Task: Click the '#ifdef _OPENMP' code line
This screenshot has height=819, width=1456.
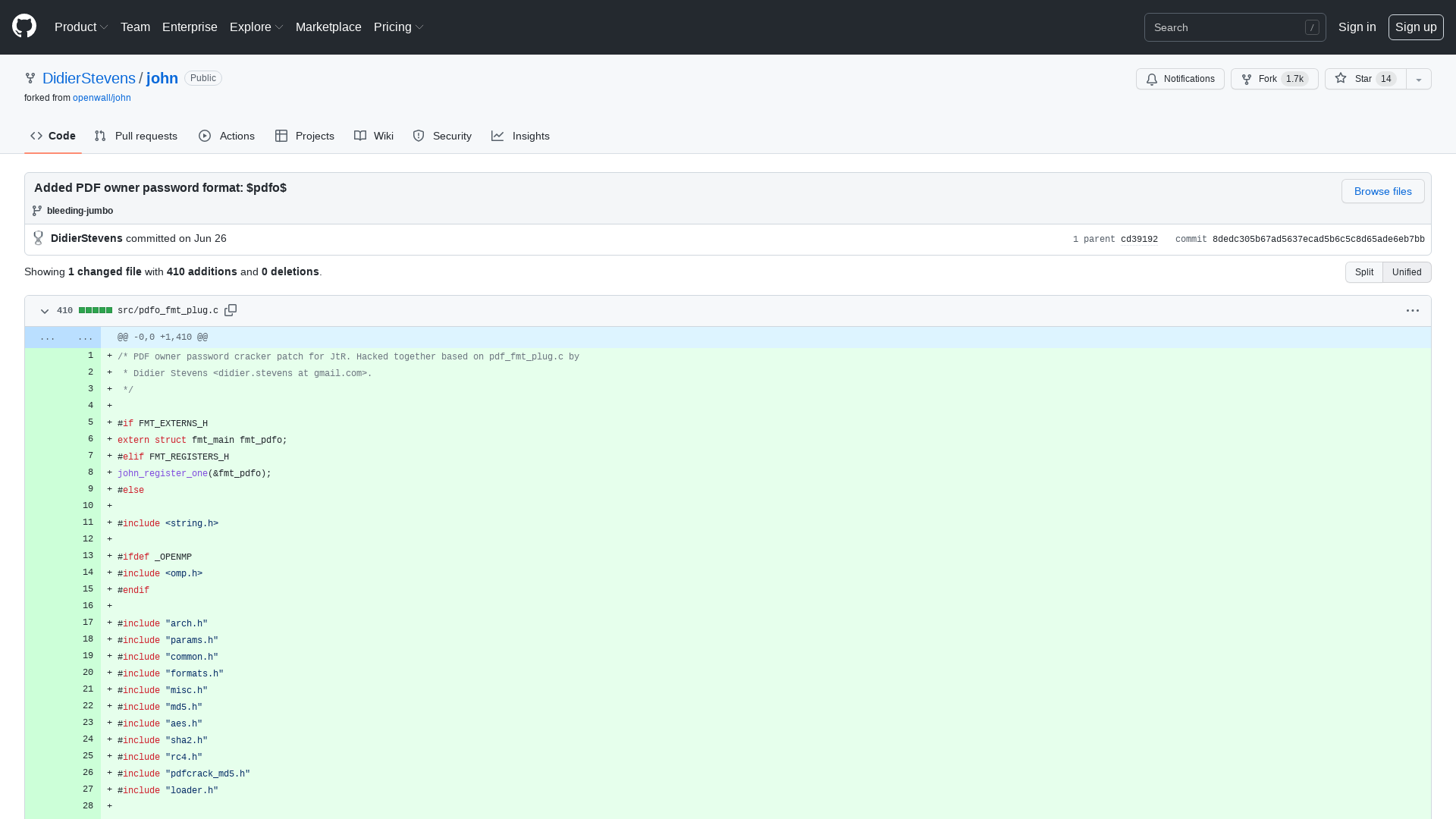Action: (x=155, y=557)
